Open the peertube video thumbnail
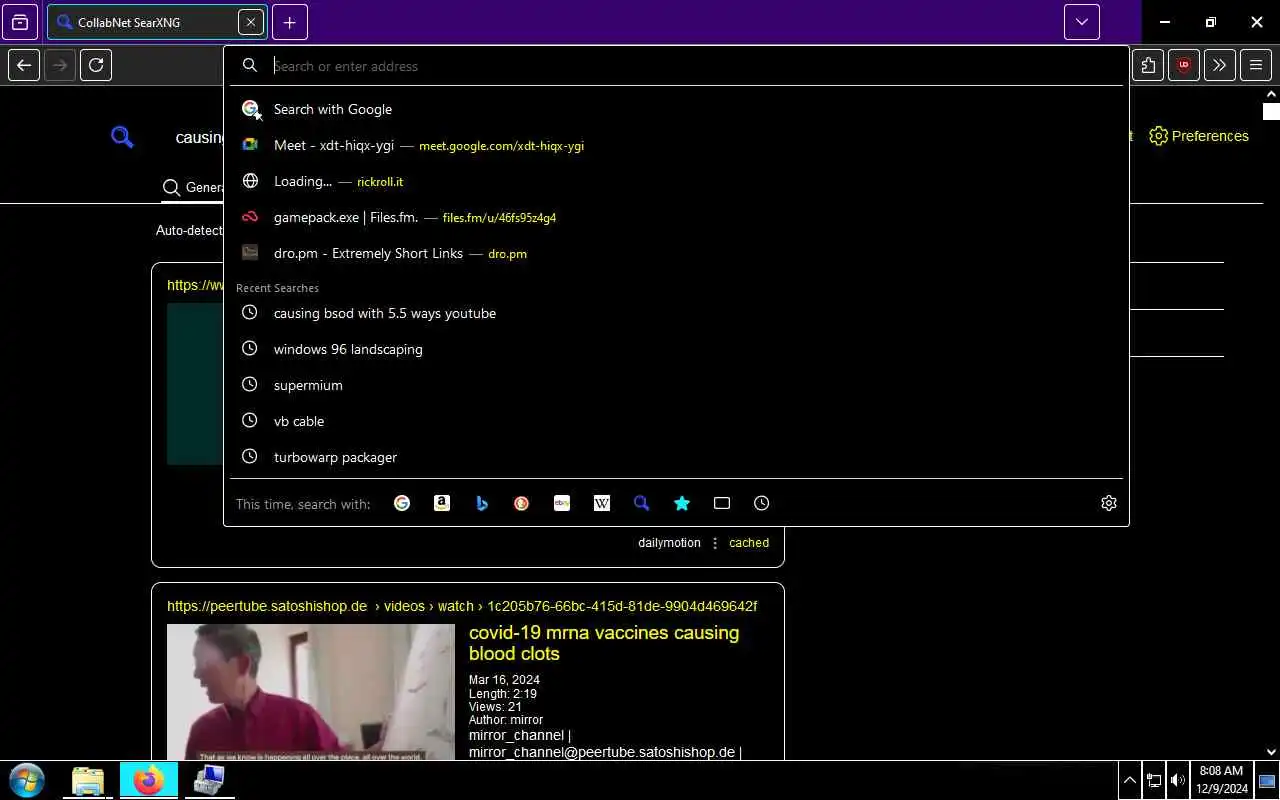The width and height of the screenshot is (1280, 800). pos(311,692)
